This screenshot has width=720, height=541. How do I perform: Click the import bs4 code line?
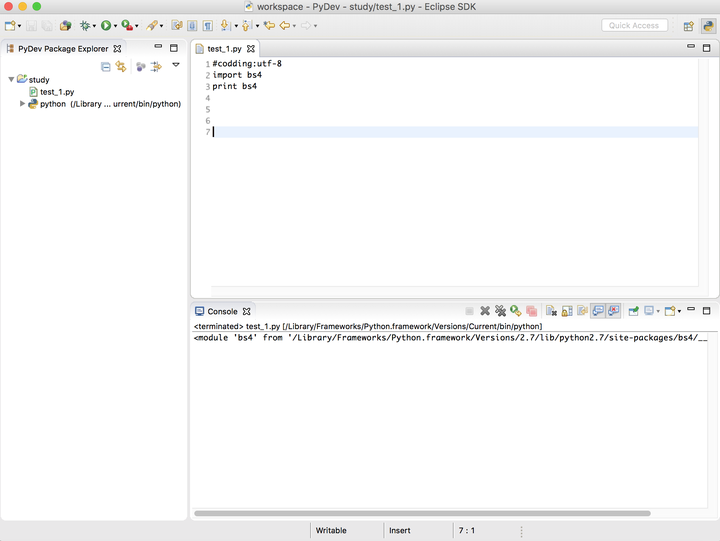tap(237, 75)
